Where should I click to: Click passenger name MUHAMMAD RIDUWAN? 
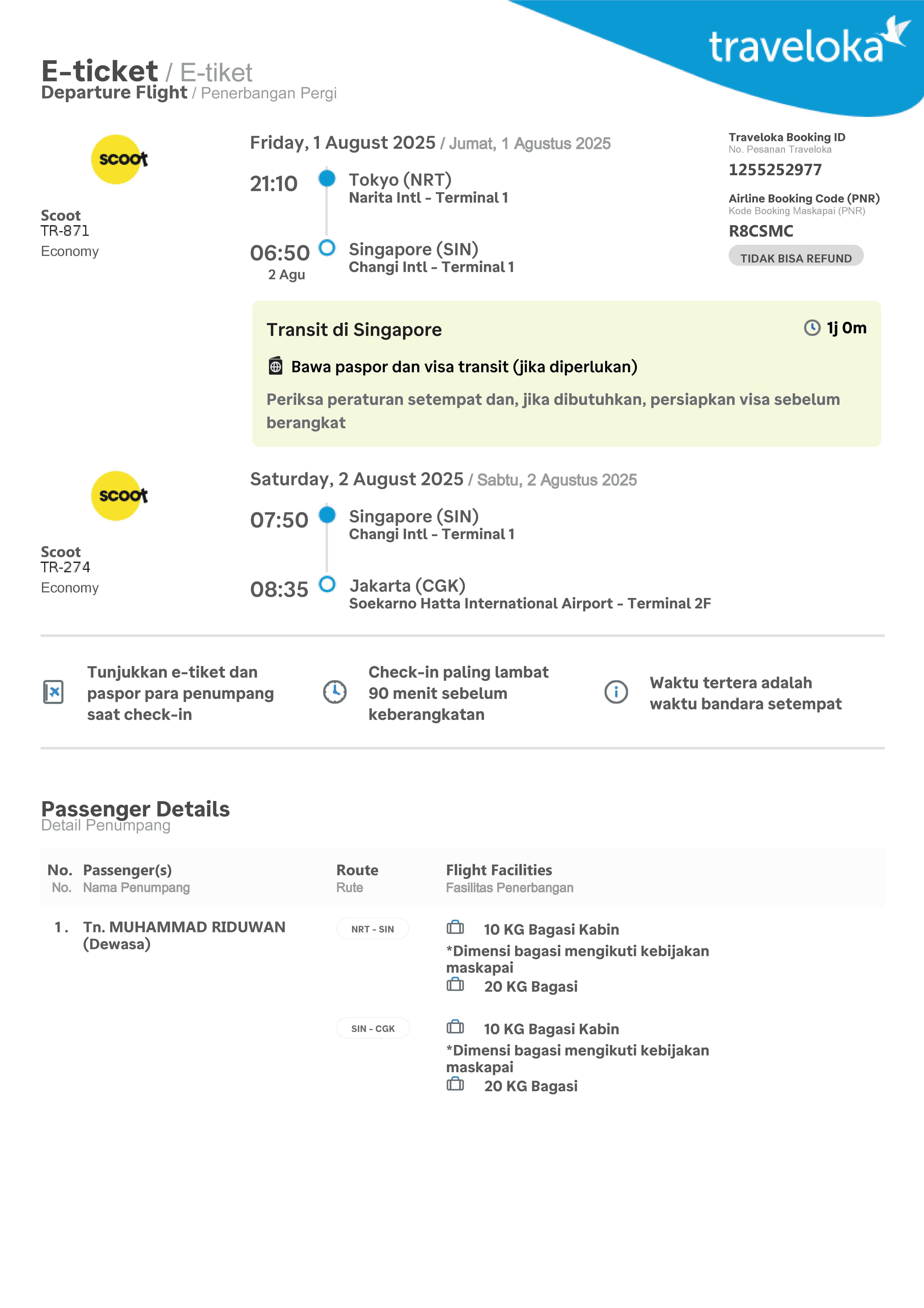[184, 927]
